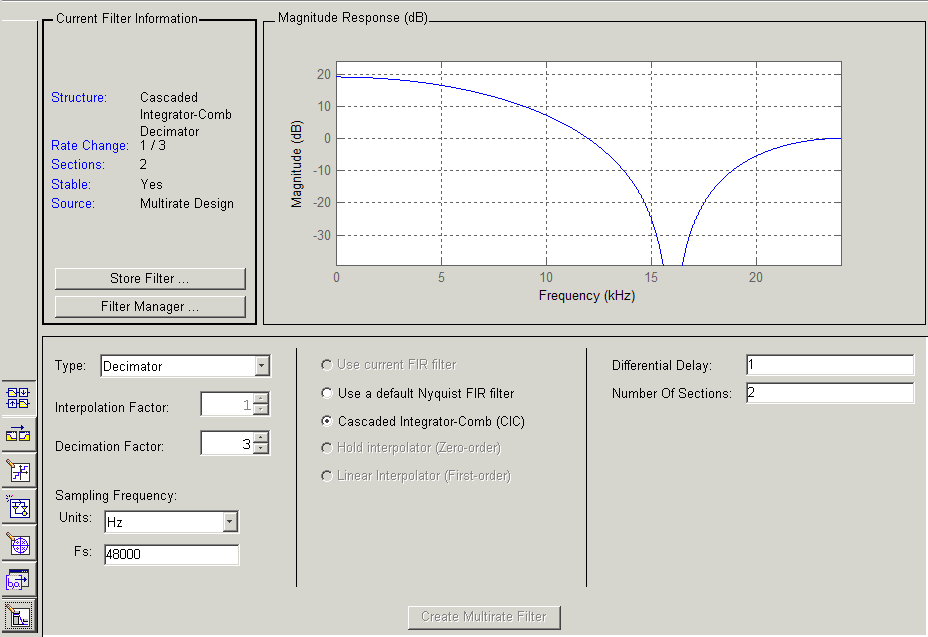Click the 'Magnitude (dB)' axis label
928x637 pixels.
tap(297, 164)
